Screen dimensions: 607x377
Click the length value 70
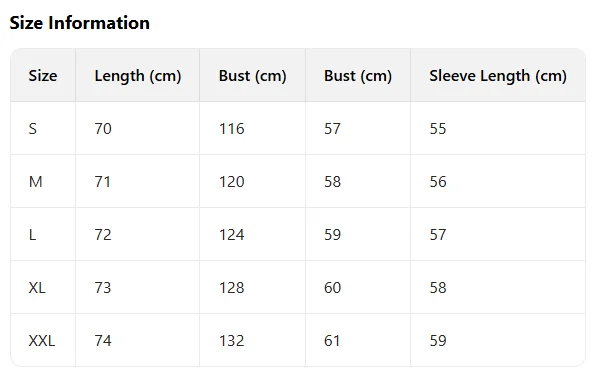click(x=103, y=129)
